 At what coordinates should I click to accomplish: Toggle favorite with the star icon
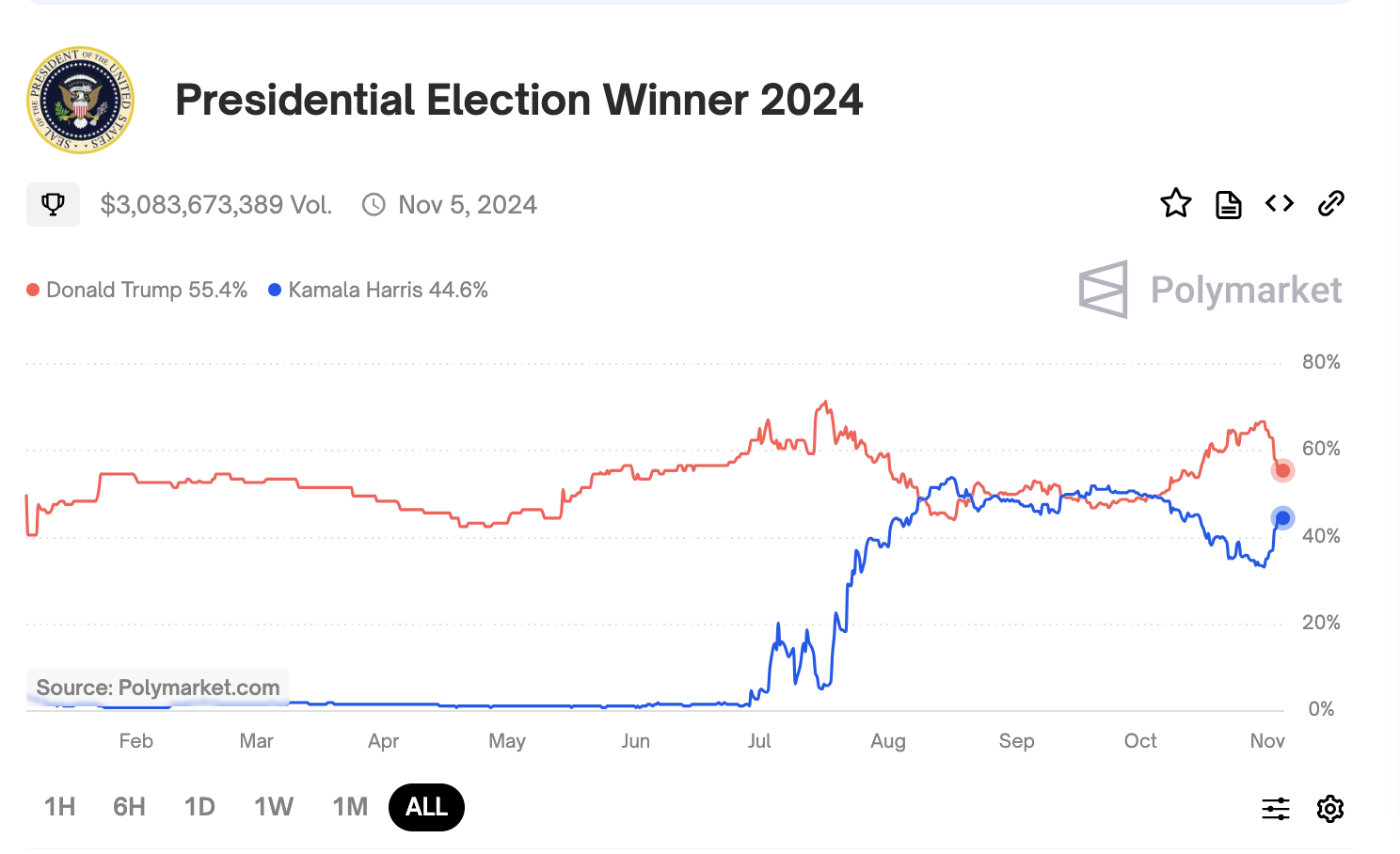pos(1175,203)
